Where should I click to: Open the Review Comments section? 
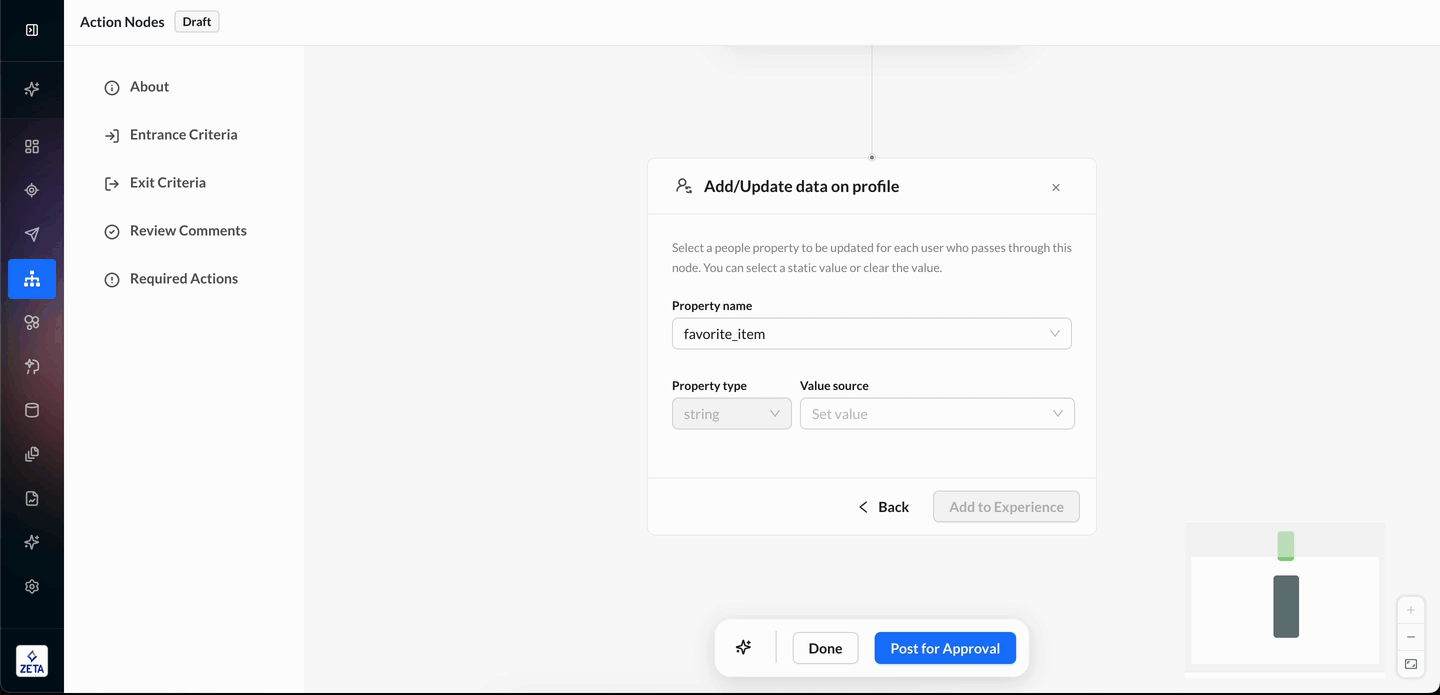[187, 231]
